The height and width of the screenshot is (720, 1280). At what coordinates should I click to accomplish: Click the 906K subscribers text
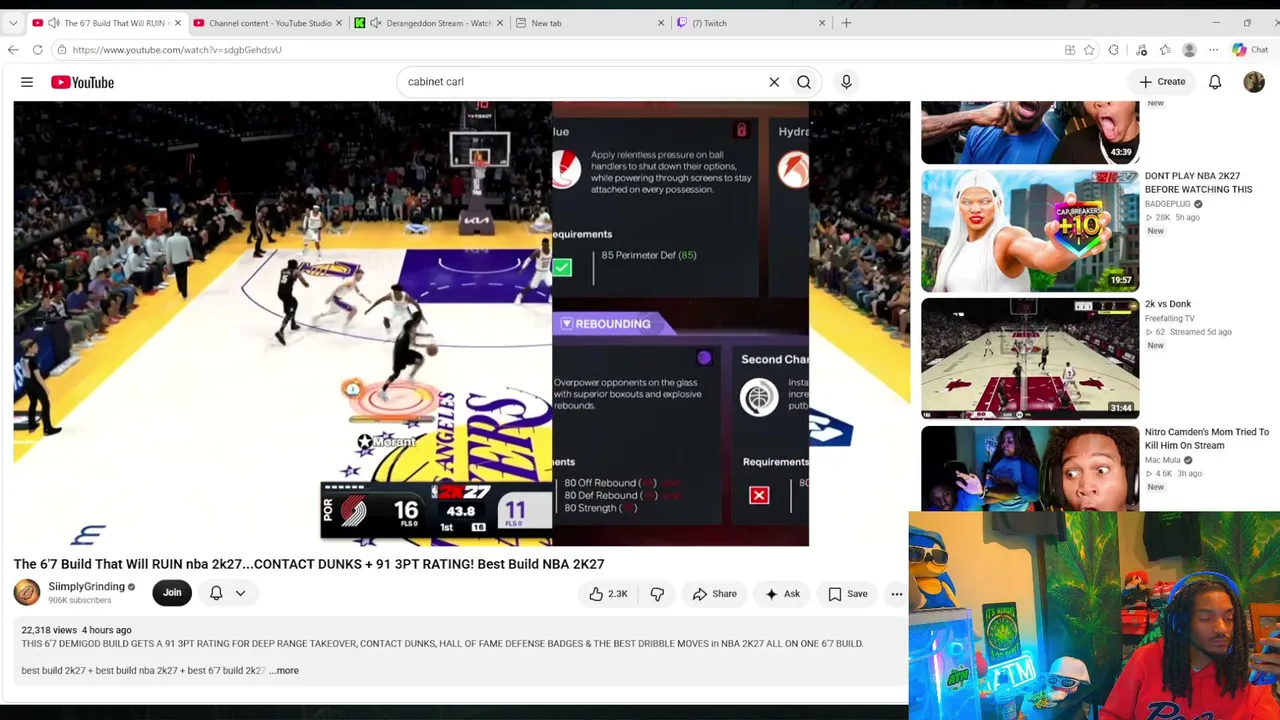coord(80,601)
